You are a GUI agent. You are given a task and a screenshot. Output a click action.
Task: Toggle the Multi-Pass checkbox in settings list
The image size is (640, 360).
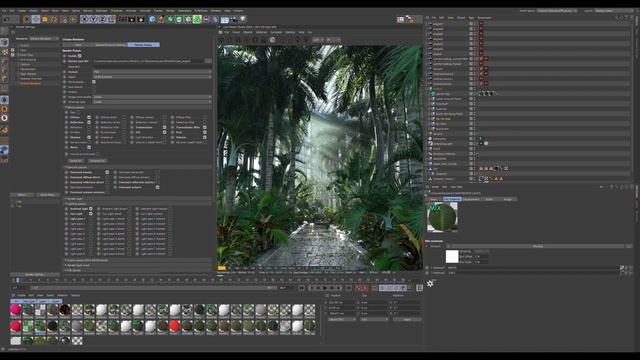coord(13,55)
